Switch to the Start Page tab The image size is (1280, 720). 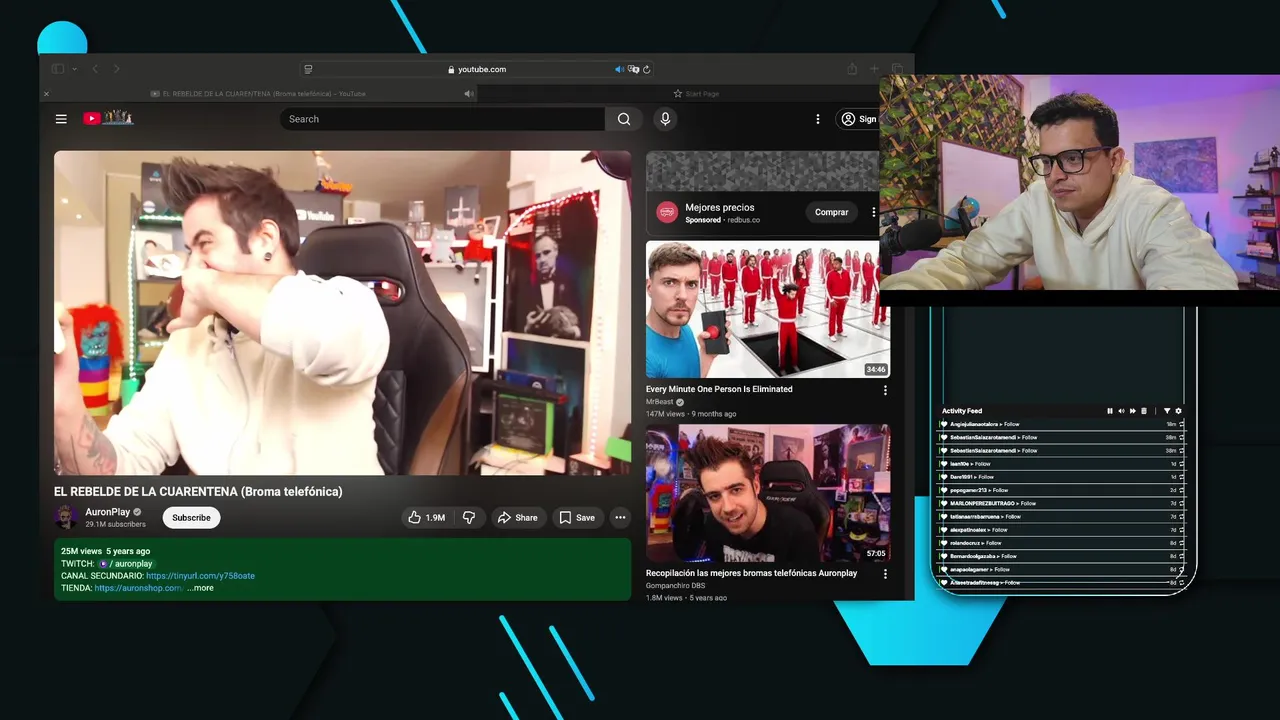[x=696, y=94]
